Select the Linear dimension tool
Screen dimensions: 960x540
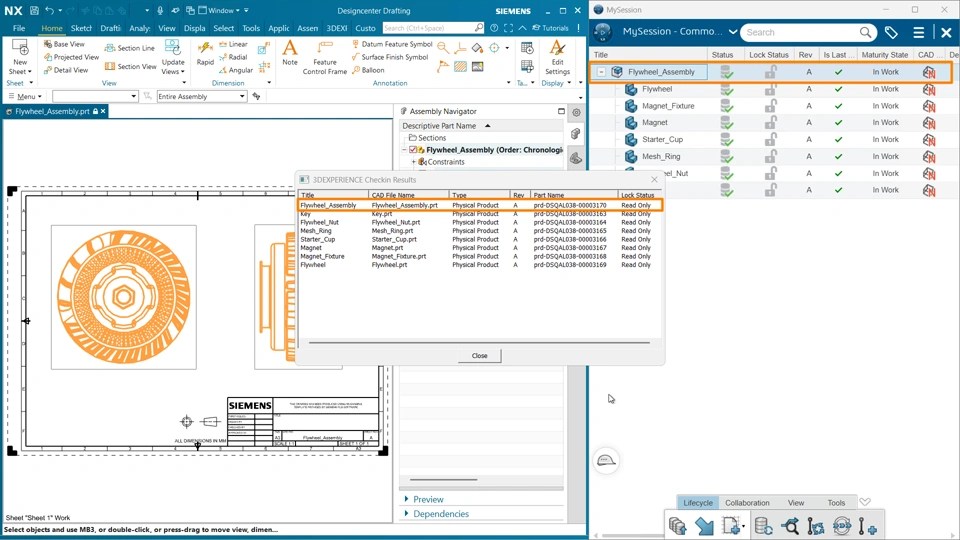point(233,44)
